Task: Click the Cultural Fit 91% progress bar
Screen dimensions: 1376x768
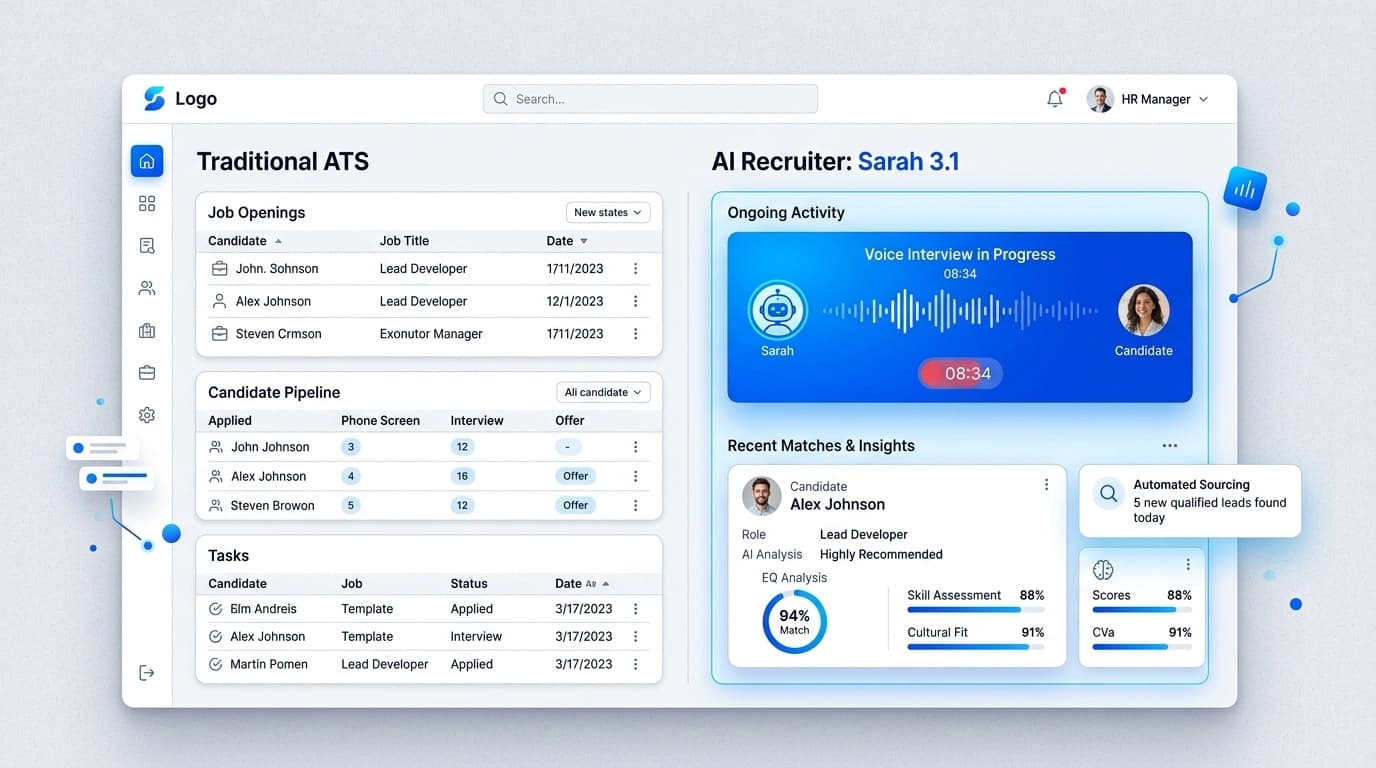Action: (975, 646)
